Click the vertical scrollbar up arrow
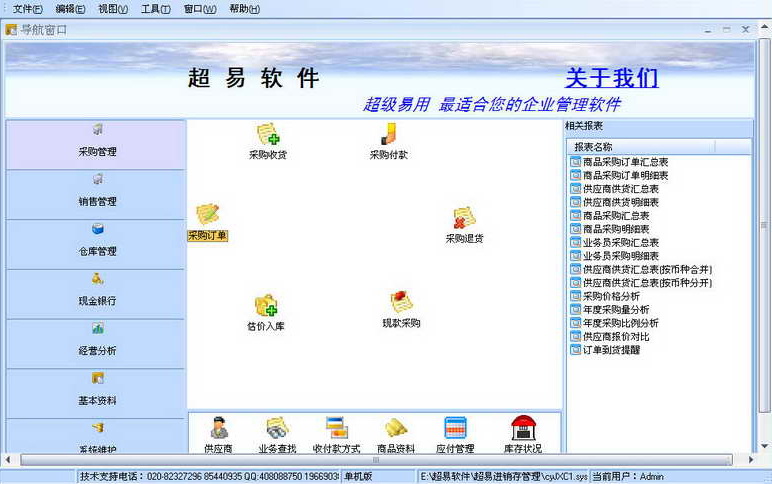This screenshot has width=772, height=484. (x=765, y=29)
